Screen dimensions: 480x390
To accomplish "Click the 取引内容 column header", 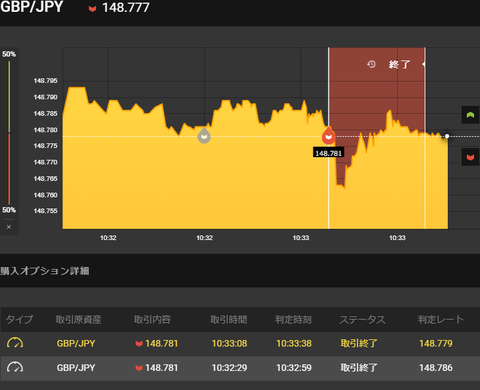I will 152,319.
